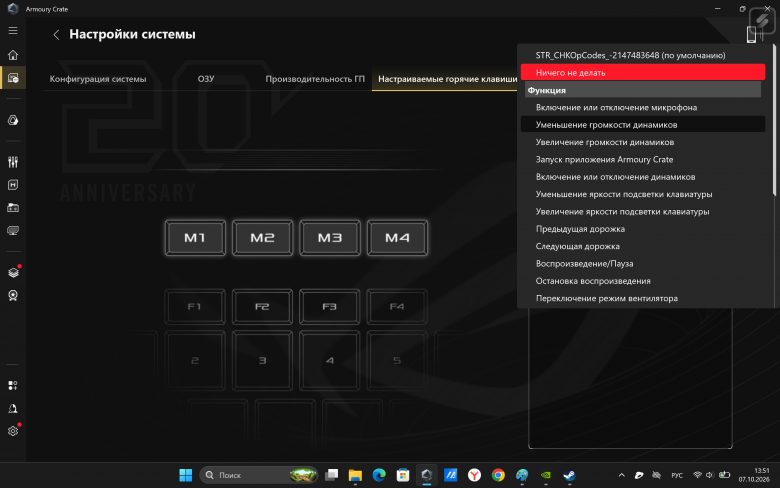
Task: Select the M3 hotkey button
Action: coord(330,238)
